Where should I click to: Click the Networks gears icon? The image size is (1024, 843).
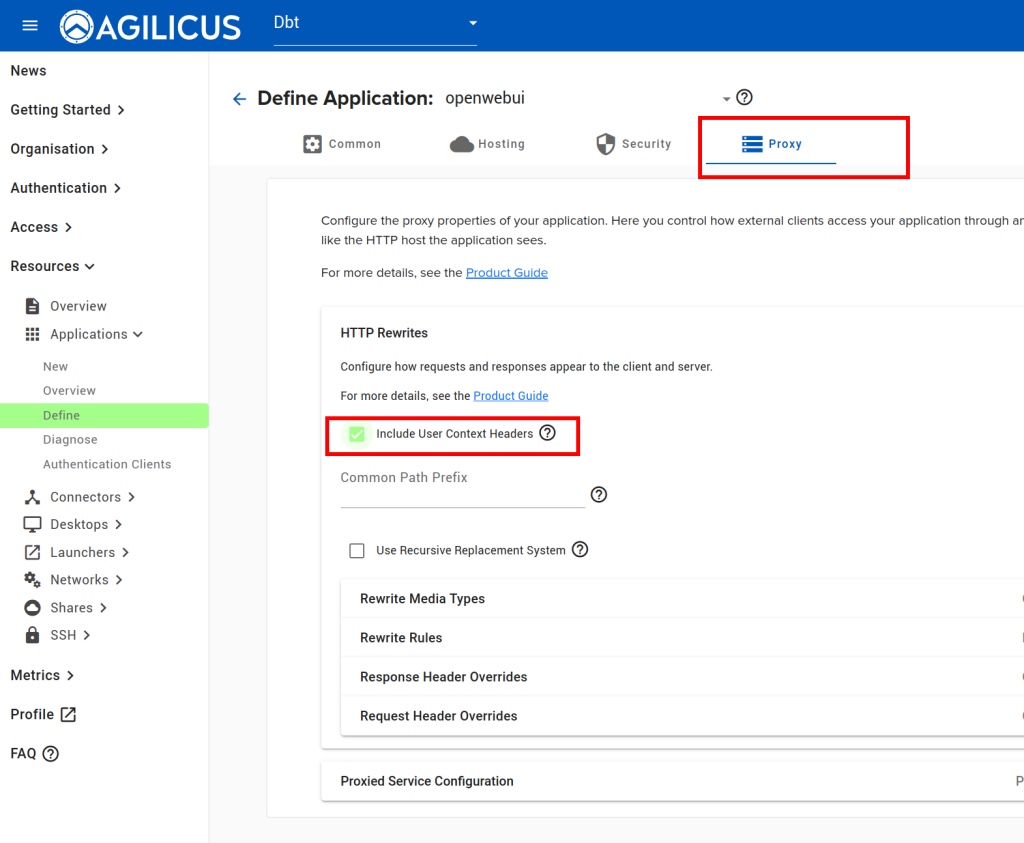[32, 580]
